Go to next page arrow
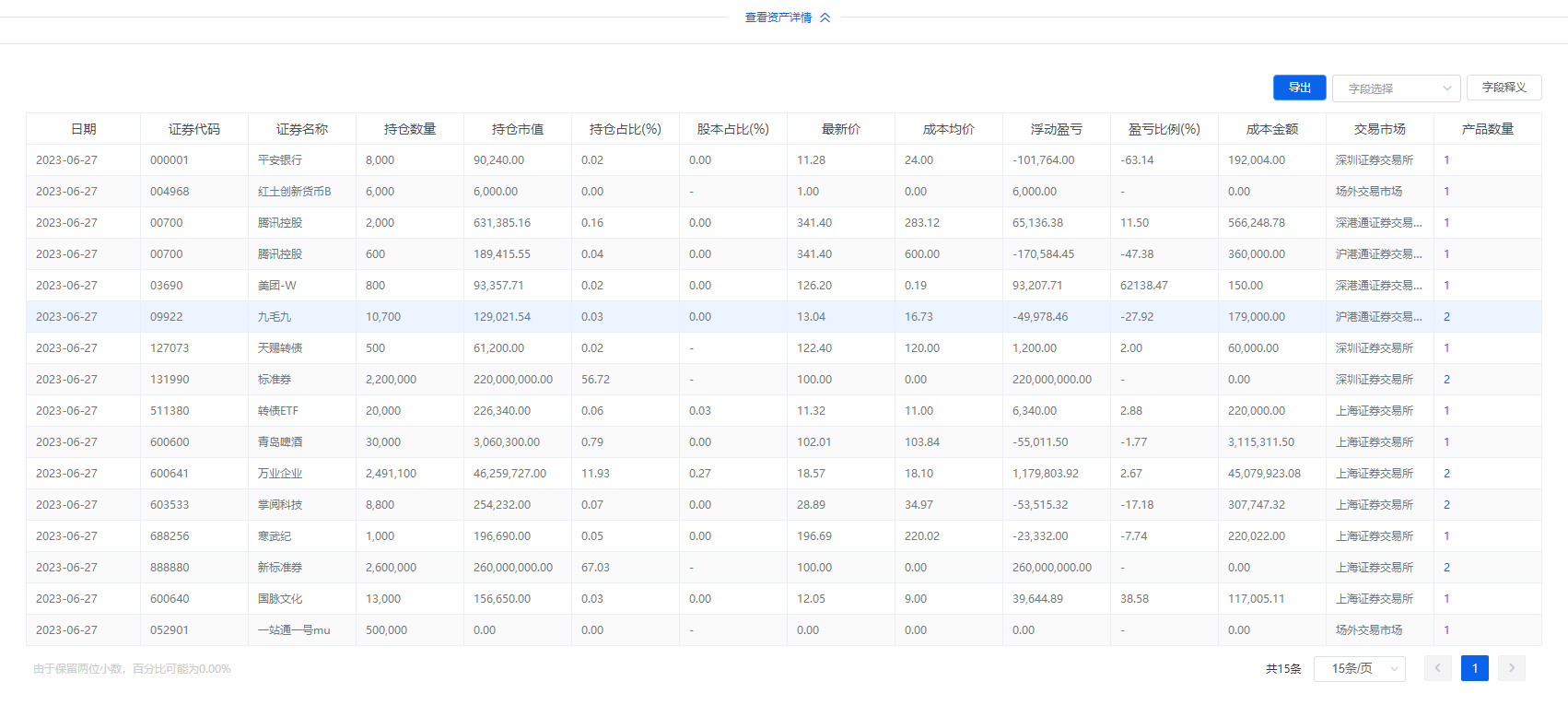Image resolution: width=1568 pixels, height=717 pixels. [x=1512, y=668]
